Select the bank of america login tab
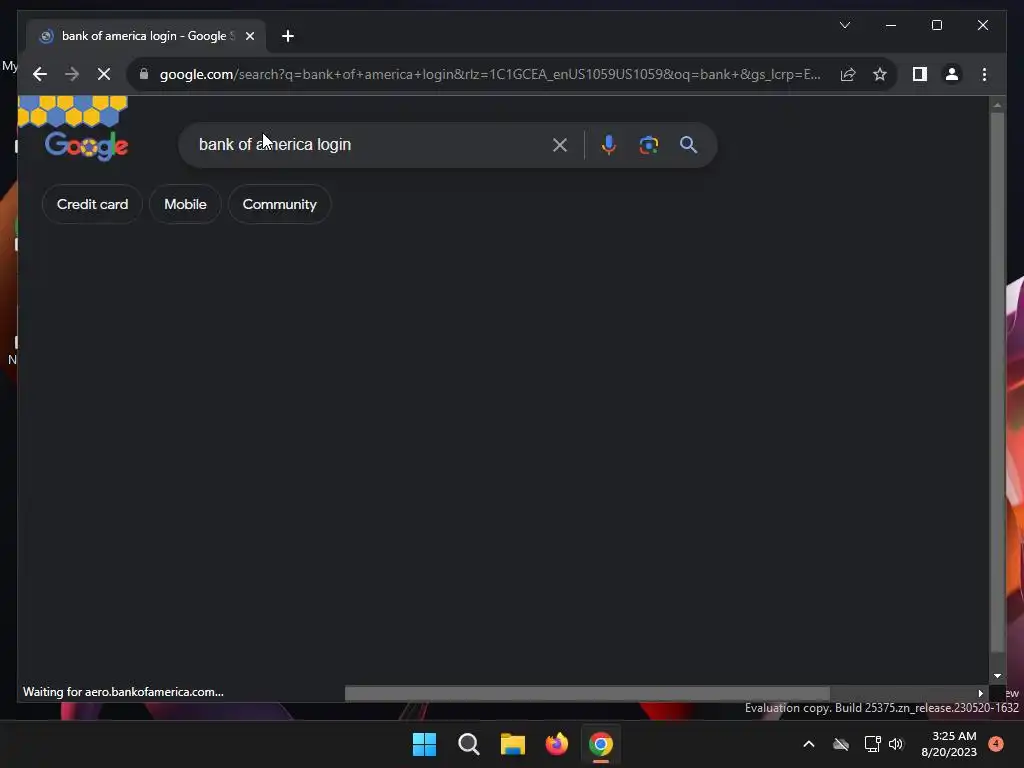The width and height of the screenshot is (1024, 768). [145, 36]
